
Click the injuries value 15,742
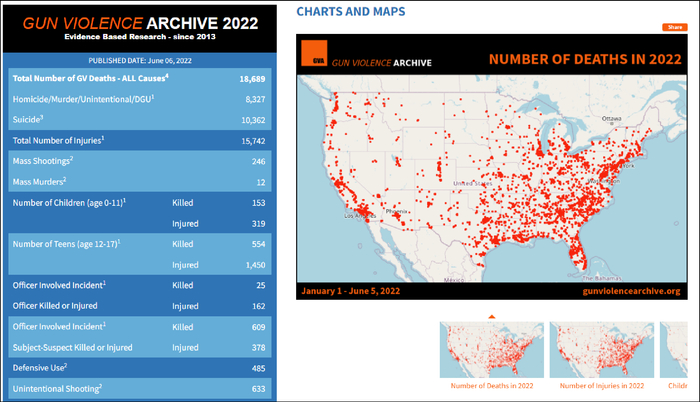click(253, 141)
